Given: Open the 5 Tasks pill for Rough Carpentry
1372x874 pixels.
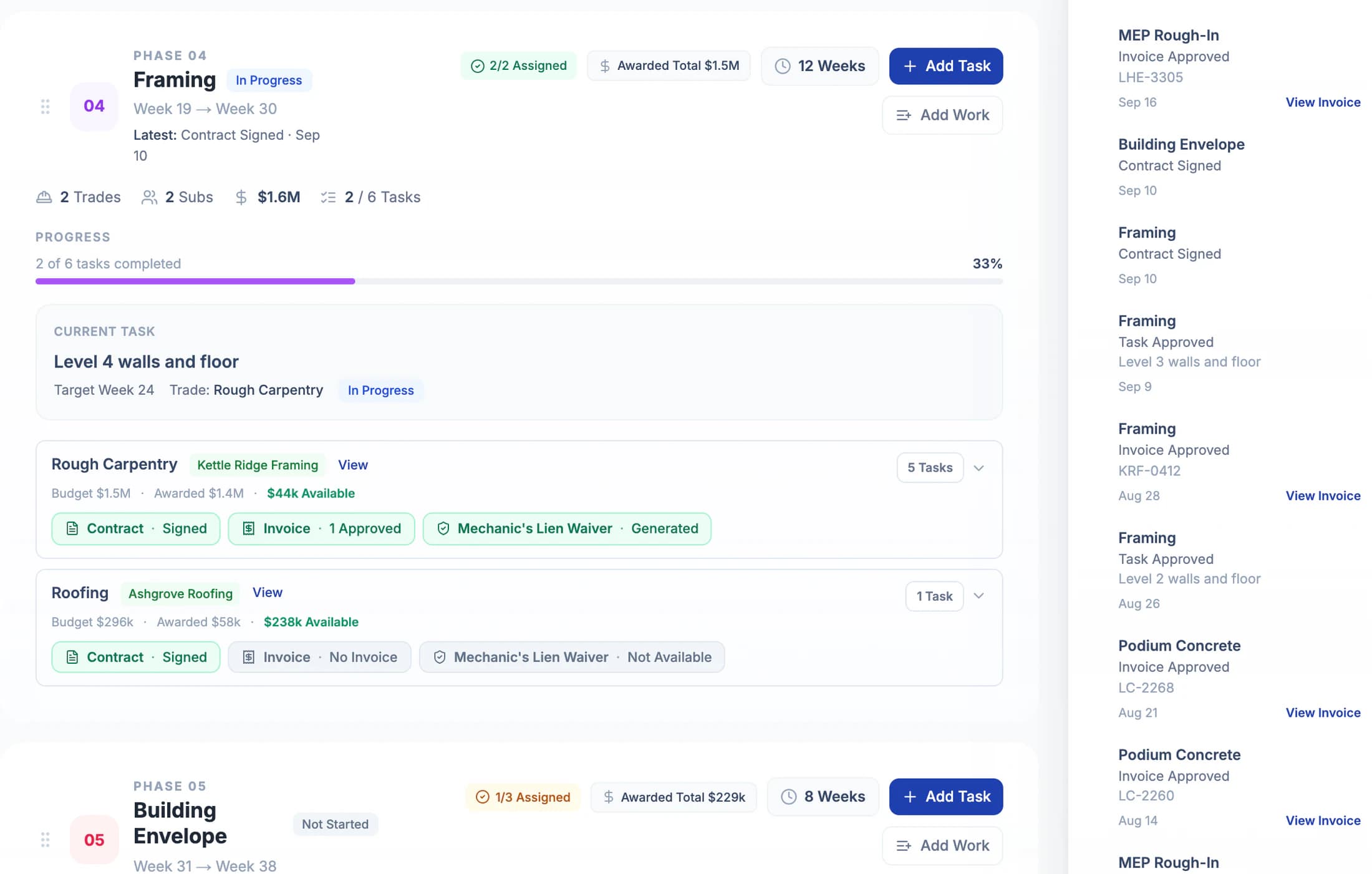Looking at the screenshot, I should click(x=929, y=468).
